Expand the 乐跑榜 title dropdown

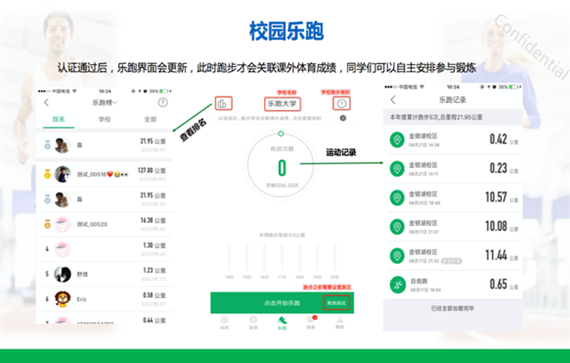pos(104,103)
